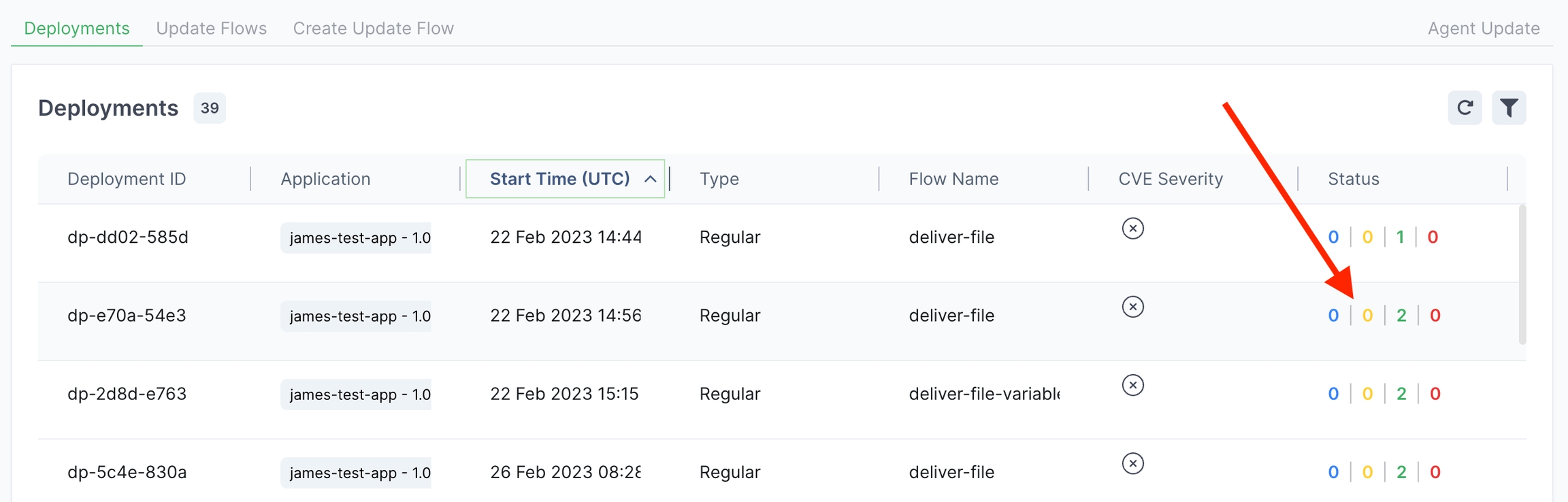Open deployment dp-e70a-54e3

click(x=127, y=316)
